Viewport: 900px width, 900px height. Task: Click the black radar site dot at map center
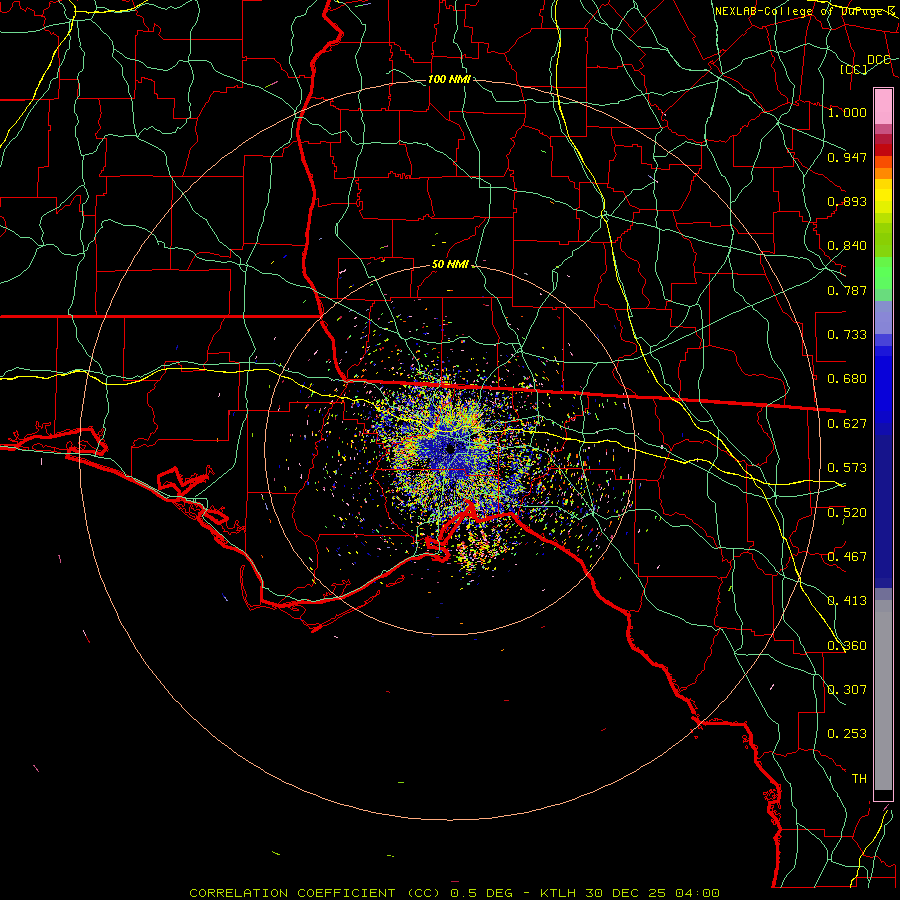click(x=451, y=448)
